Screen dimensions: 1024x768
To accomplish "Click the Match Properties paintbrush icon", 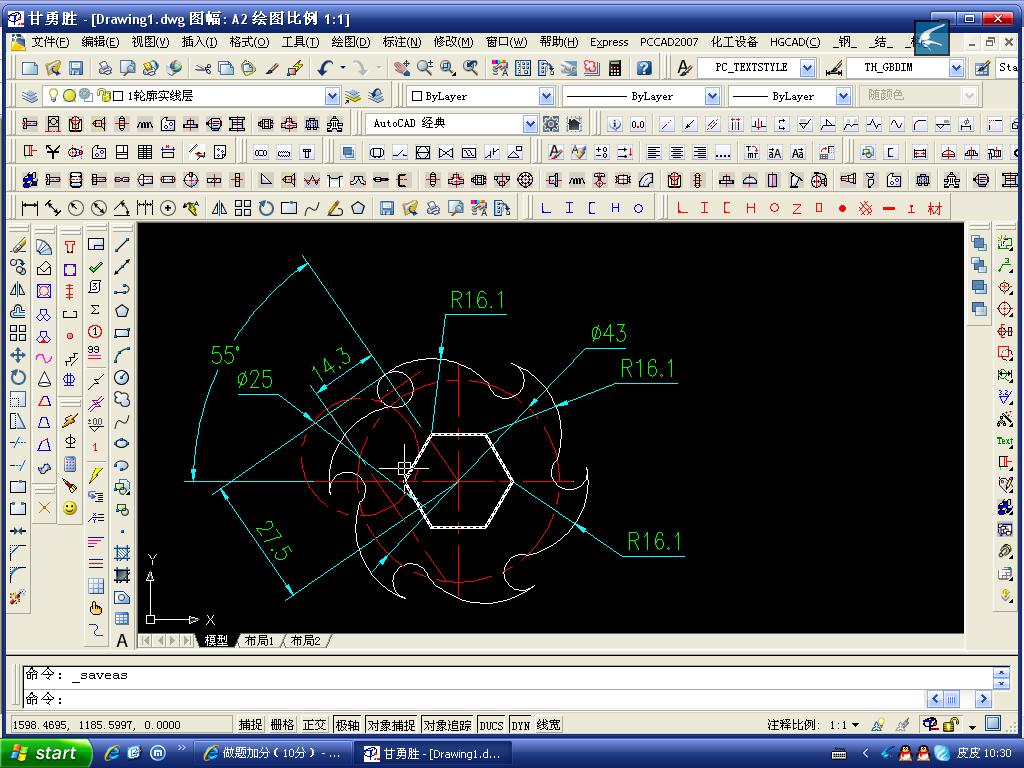I will [x=272, y=67].
